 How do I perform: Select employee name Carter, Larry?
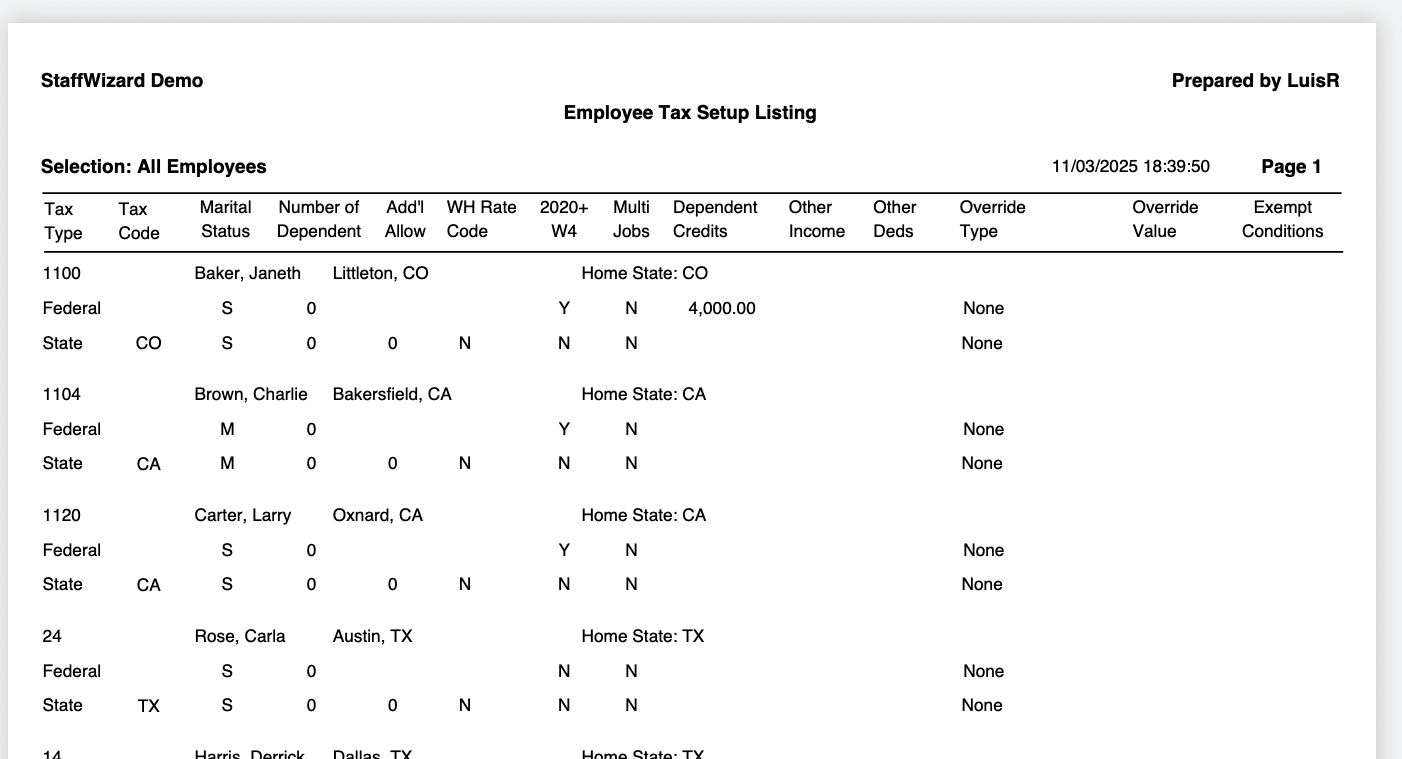pyautogui.click(x=243, y=515)
